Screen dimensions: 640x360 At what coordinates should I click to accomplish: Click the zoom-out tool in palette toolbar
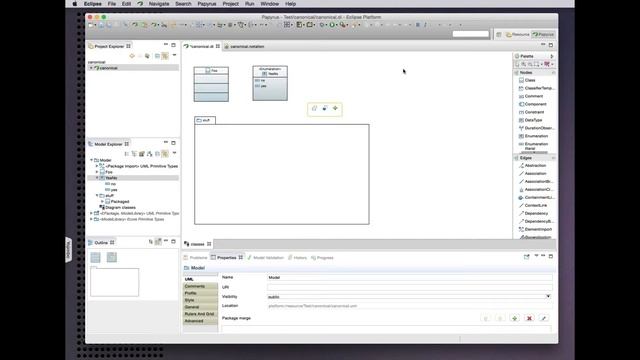[x=530, y=64]
